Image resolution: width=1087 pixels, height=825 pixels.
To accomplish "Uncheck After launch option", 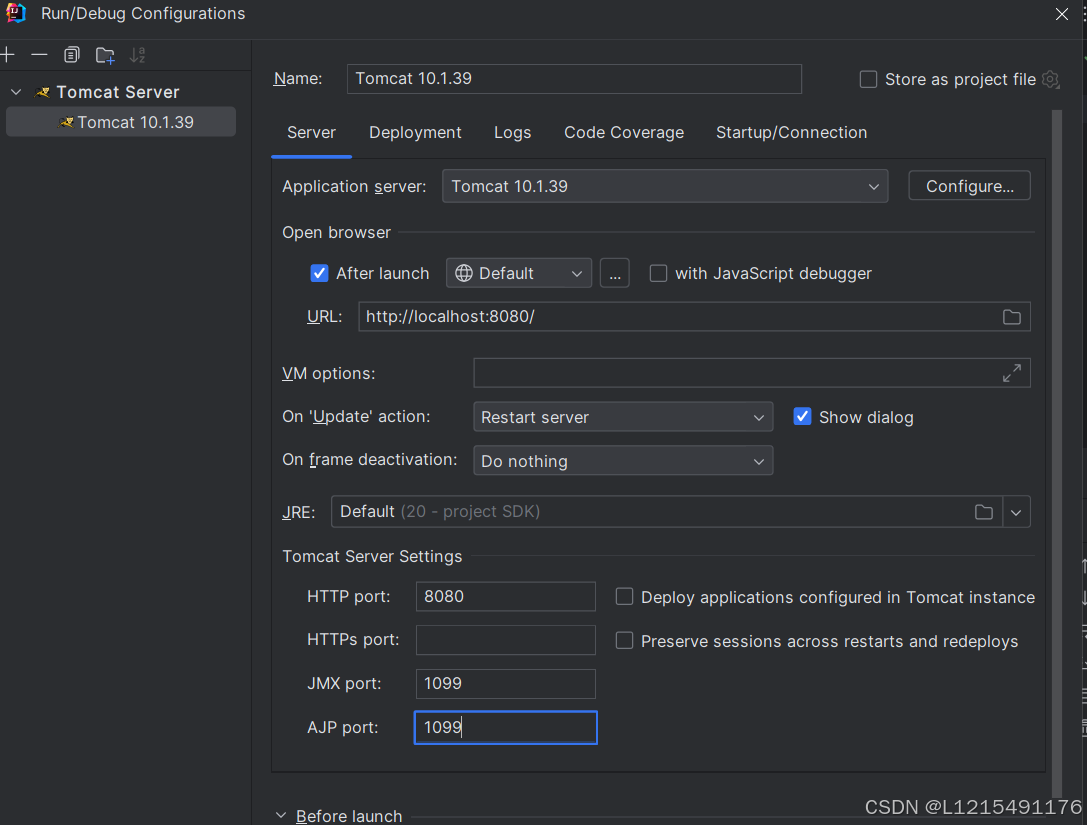I will [319, 273].
